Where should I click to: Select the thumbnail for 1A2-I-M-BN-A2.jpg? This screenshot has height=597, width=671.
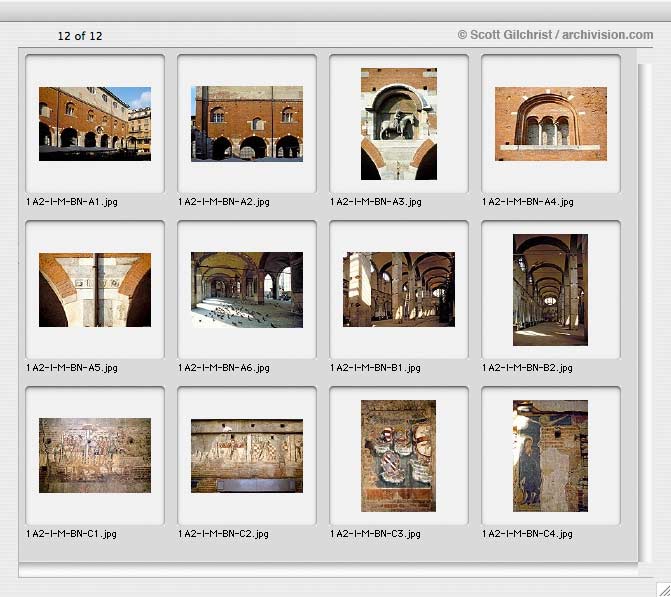[x=247, y=124]
